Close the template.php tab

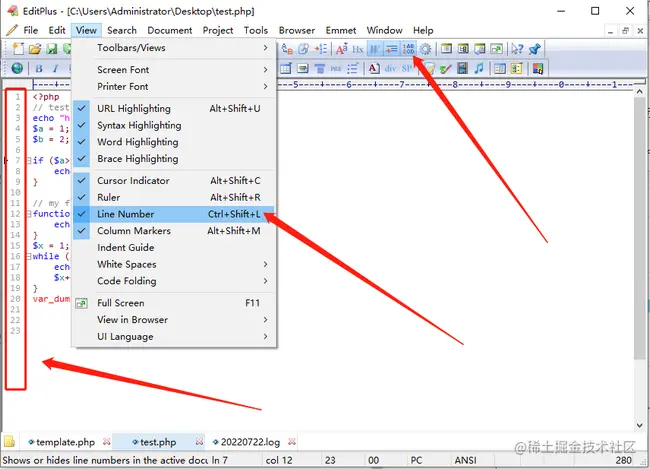coord(107,442)
